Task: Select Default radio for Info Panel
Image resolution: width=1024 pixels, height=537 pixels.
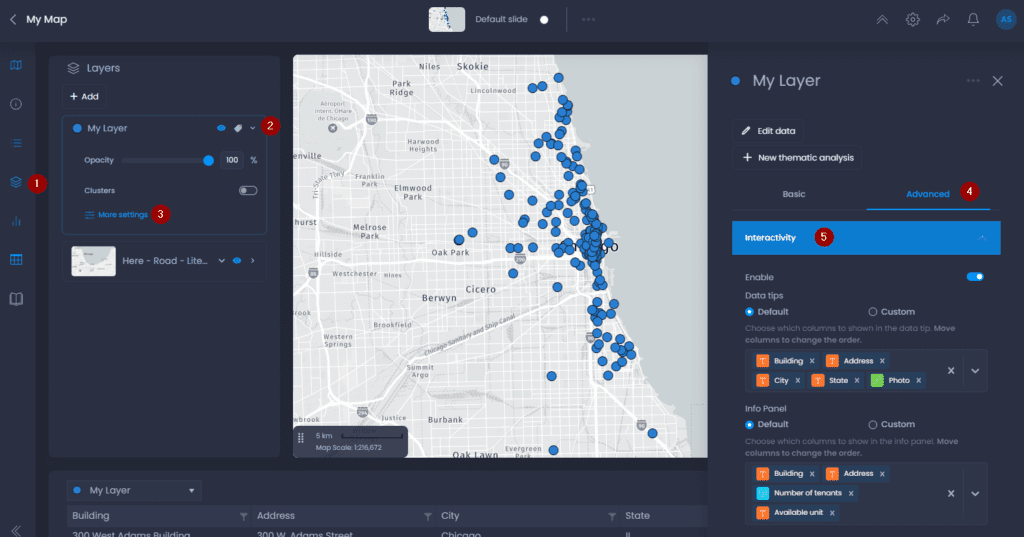Action: coord(749,425)
